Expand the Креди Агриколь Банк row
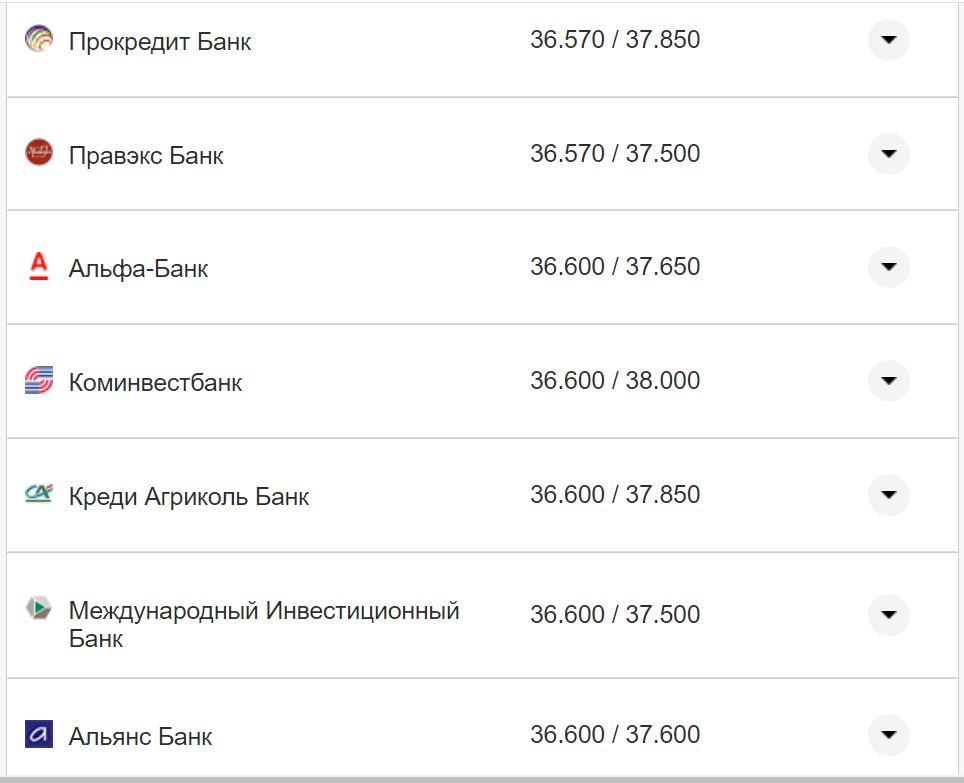 point(888,493)
